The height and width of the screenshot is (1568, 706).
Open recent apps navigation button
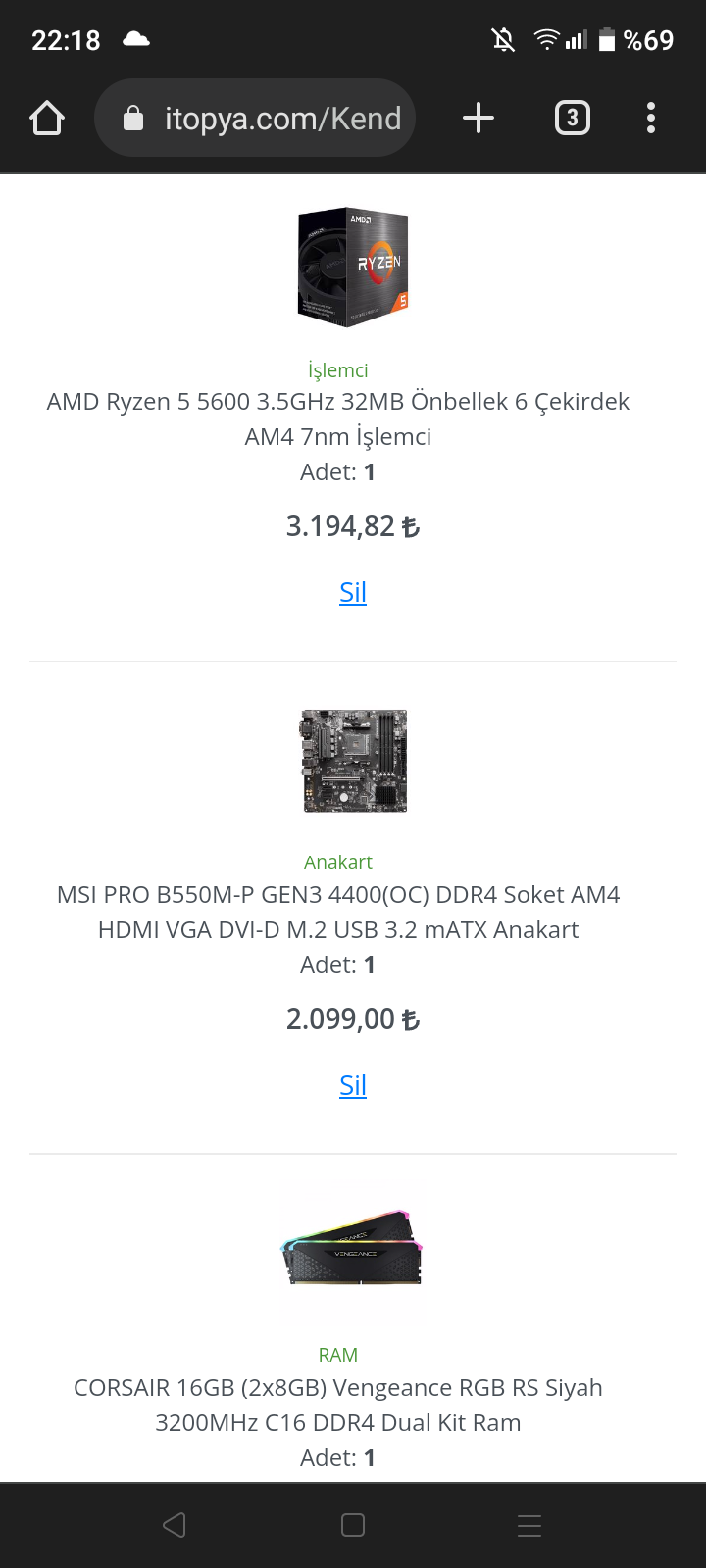pyautogui.click(x=529, y=1525)
